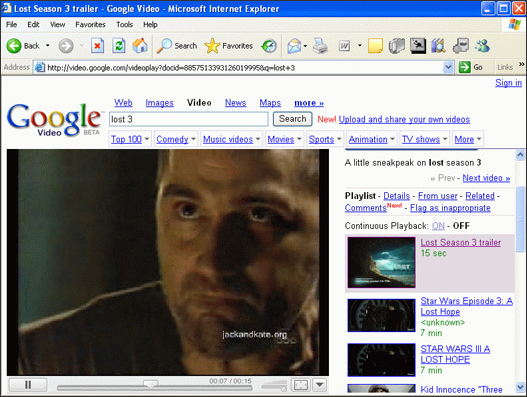
Task: Expand the Comedy category arrow
Action: click(x=194, y=139)
